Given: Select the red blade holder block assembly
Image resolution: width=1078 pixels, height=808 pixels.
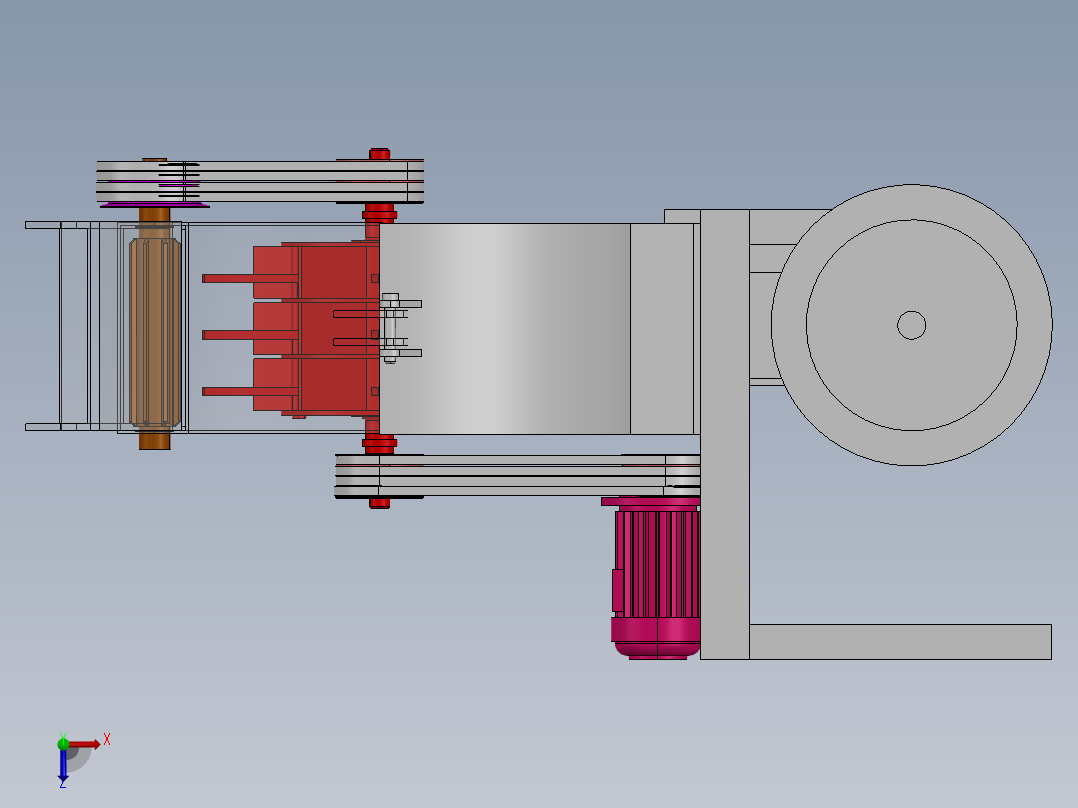Looking at the screenshot, I should coord(316,329).
